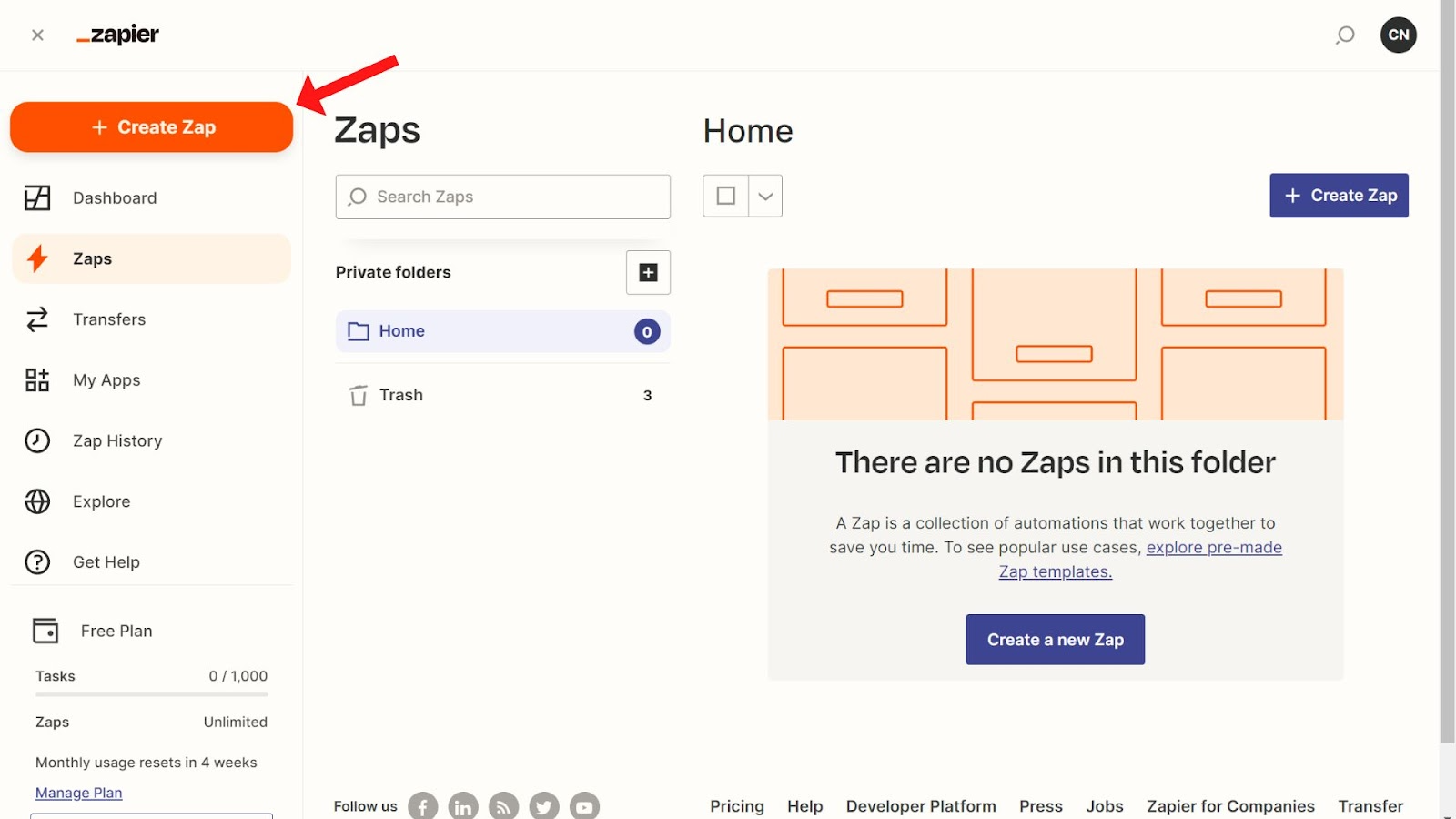Click the Home folder count badge
The width and height of the screenshot is (1456, 819).
tap(647, 332)
